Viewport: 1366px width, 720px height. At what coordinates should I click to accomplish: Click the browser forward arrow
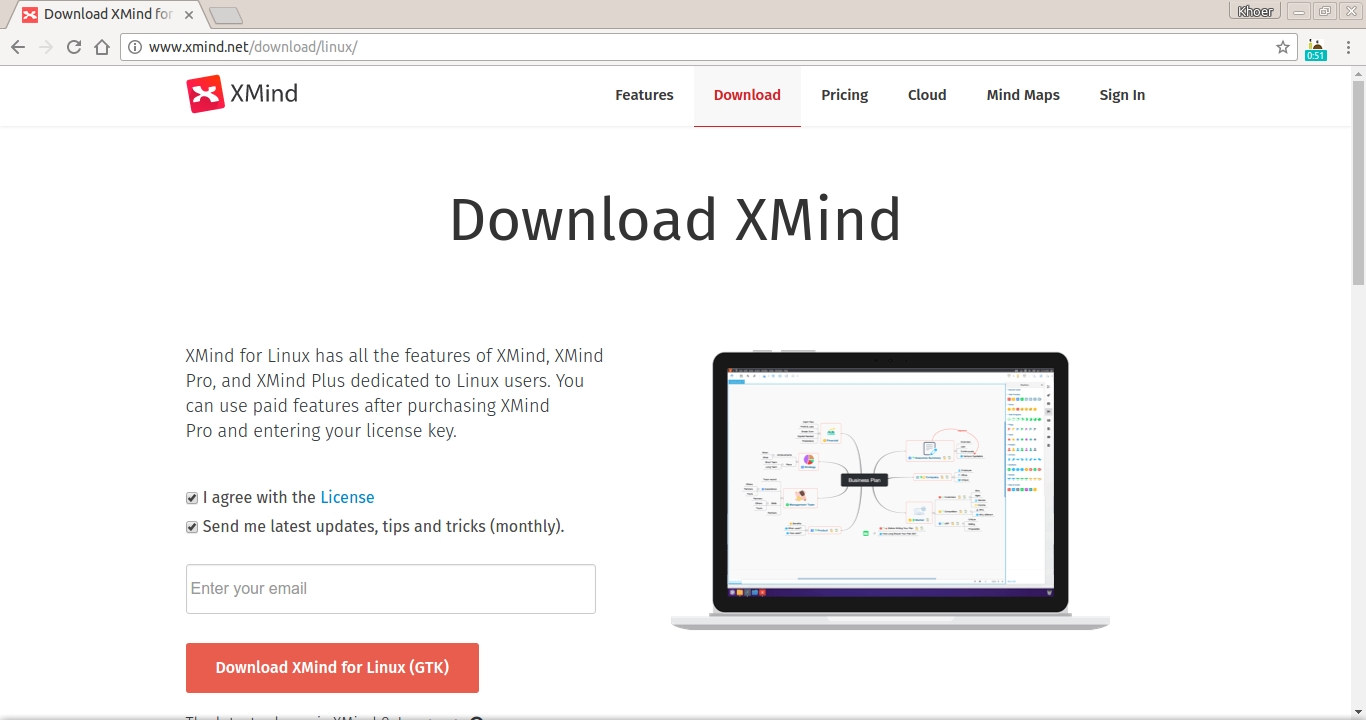coord(46,47)
